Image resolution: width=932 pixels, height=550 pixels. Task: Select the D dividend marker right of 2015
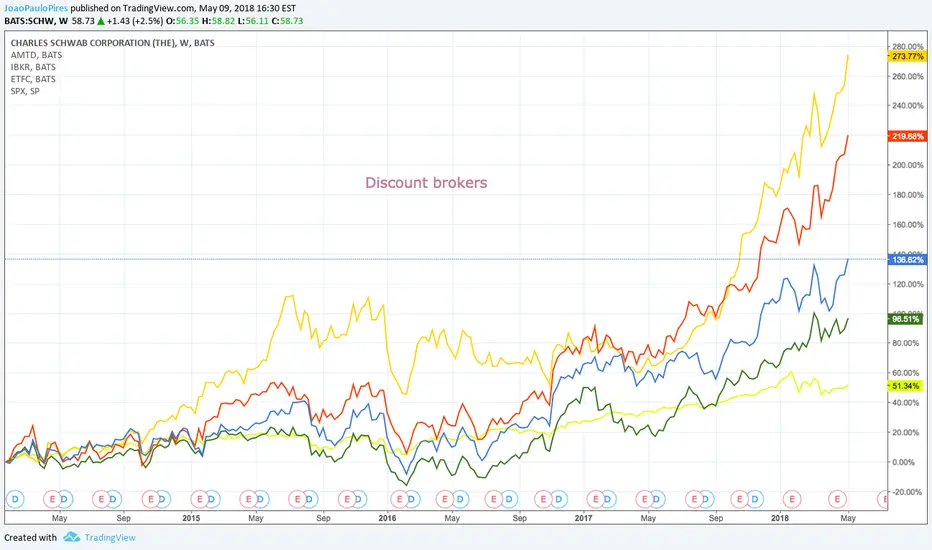tap(211, 499)
